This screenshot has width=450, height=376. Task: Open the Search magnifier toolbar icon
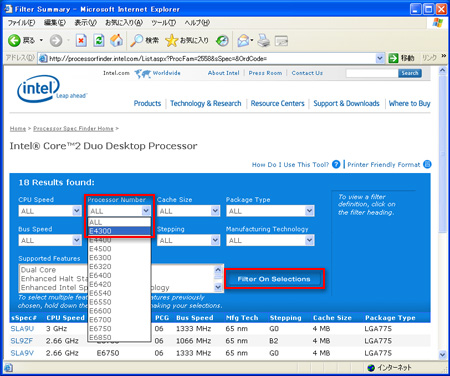pos(136,41)
